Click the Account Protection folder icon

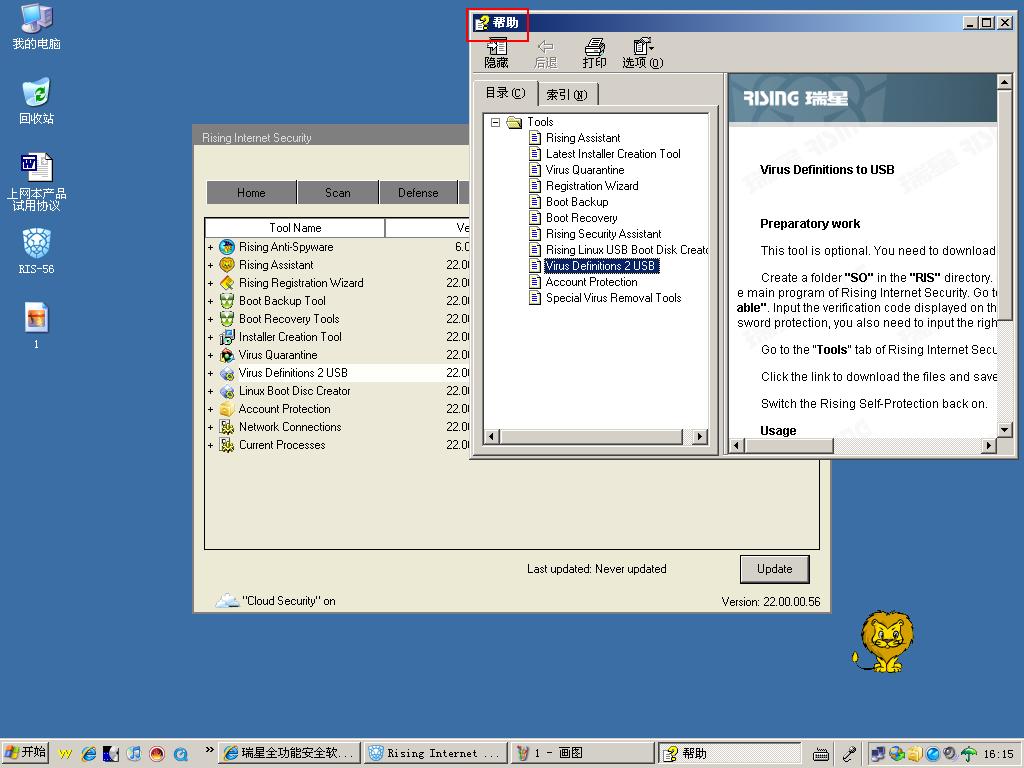(227, 409)
